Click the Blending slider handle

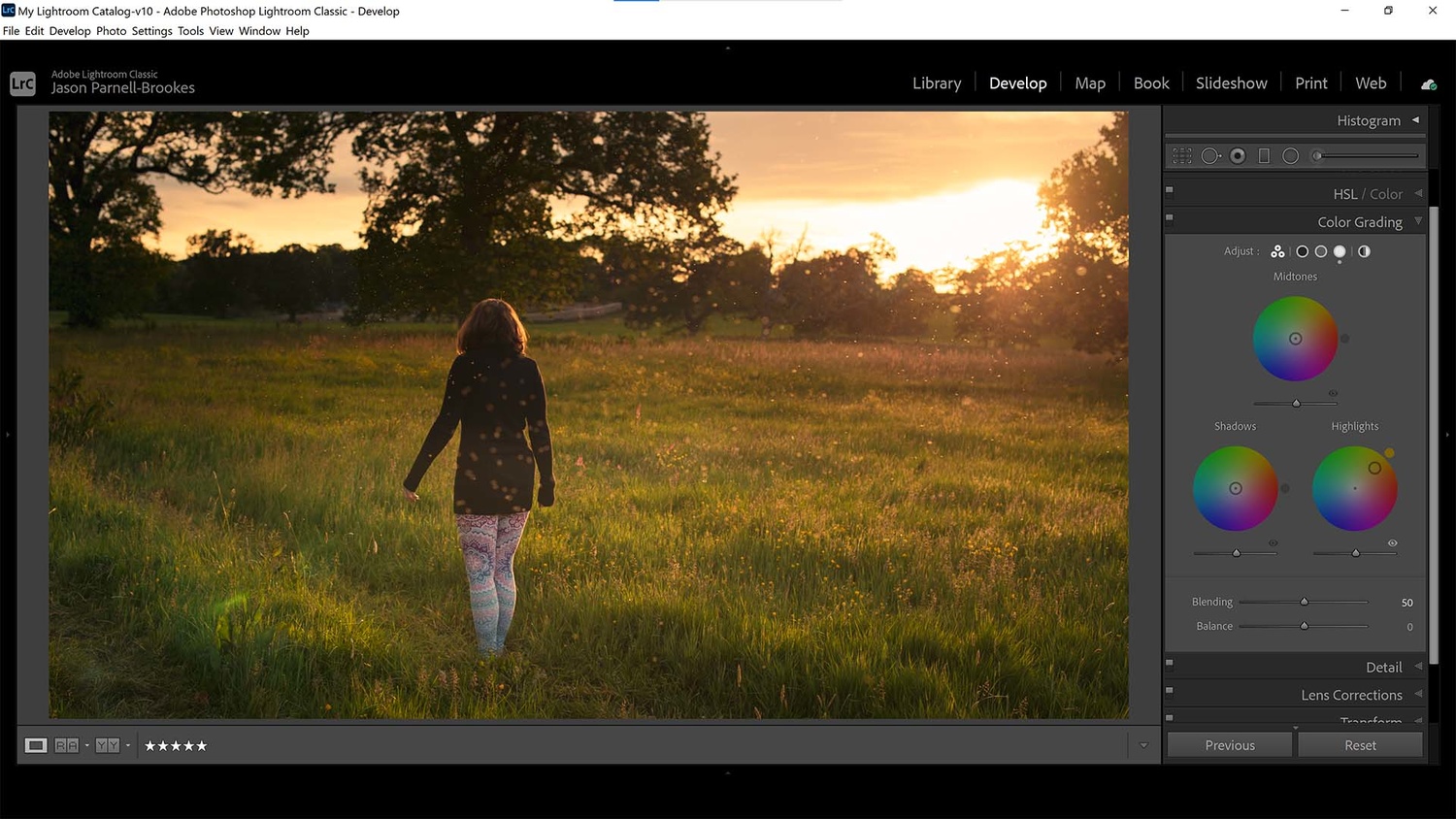click(x=1305, y=602)
